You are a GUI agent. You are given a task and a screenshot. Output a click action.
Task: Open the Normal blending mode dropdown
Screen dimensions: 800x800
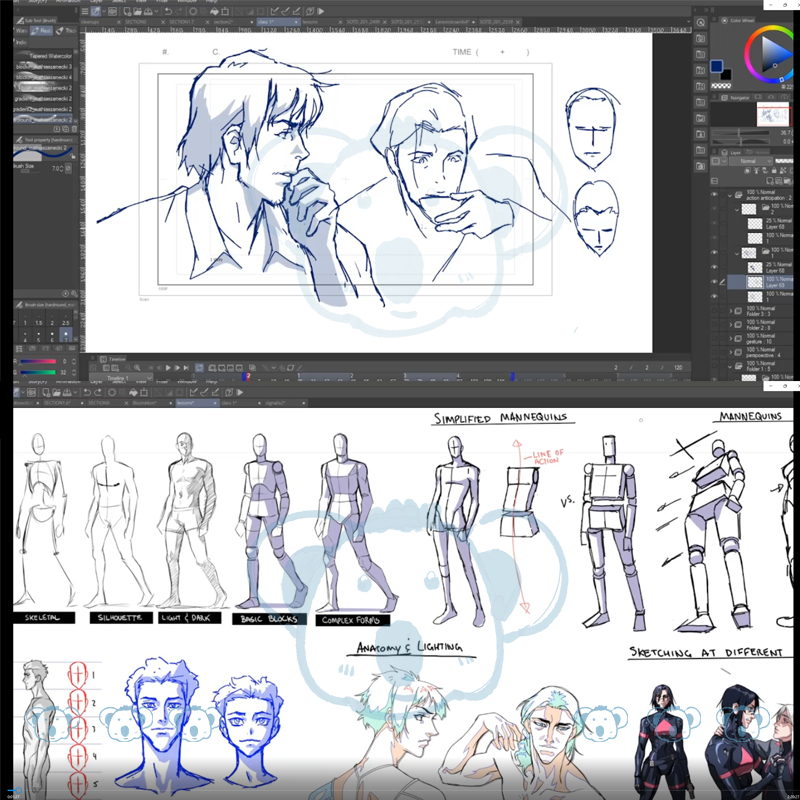(x=749, y=161)
